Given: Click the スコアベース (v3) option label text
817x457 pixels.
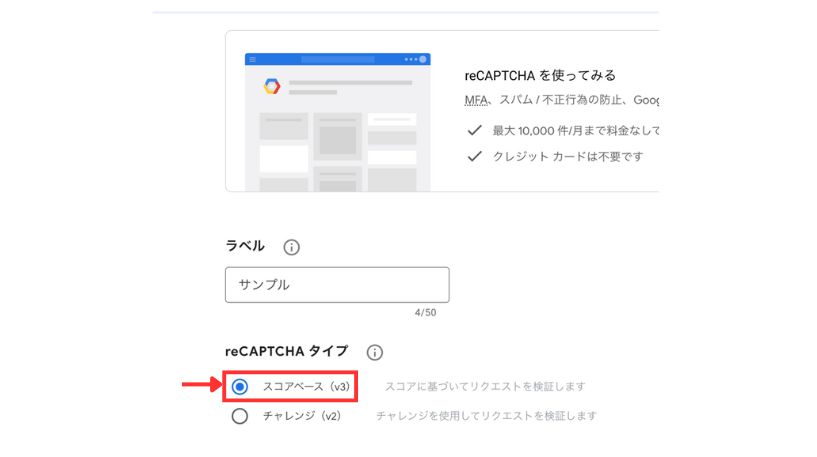Looking at the screenshot, I should 306,387.
